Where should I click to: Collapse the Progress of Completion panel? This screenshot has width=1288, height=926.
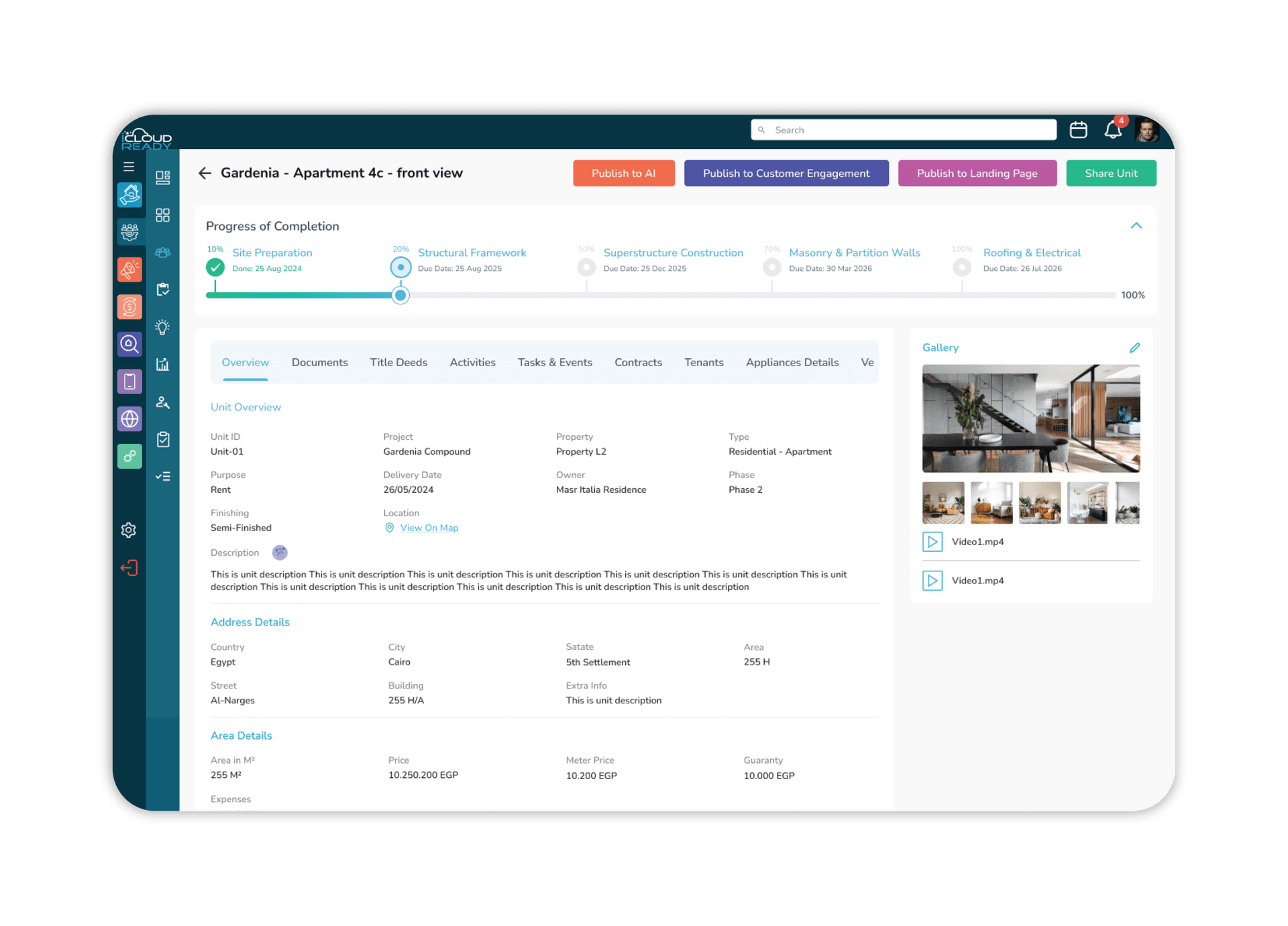[1136, 225]
